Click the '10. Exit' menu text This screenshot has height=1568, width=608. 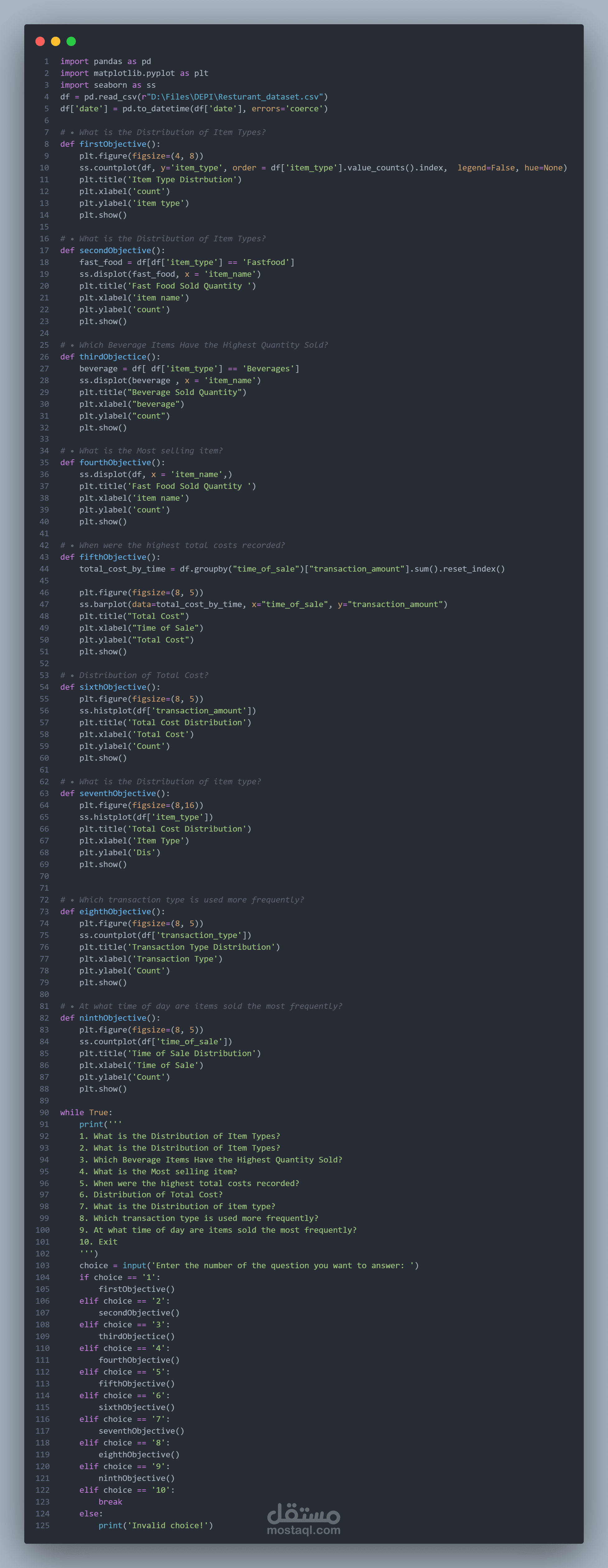98,1242
